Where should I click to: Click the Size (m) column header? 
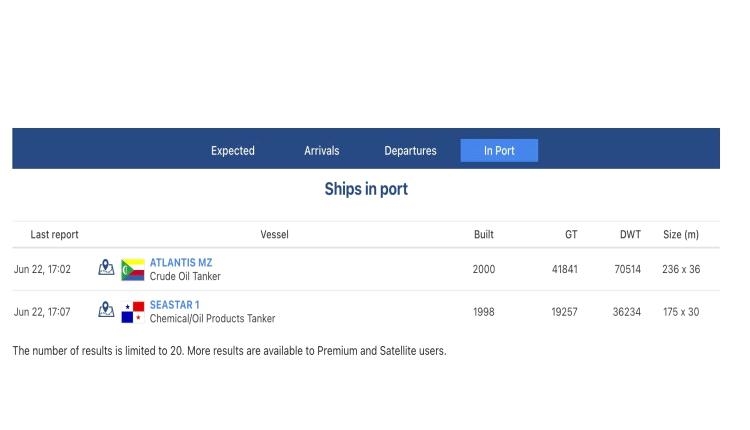(681, 235)
